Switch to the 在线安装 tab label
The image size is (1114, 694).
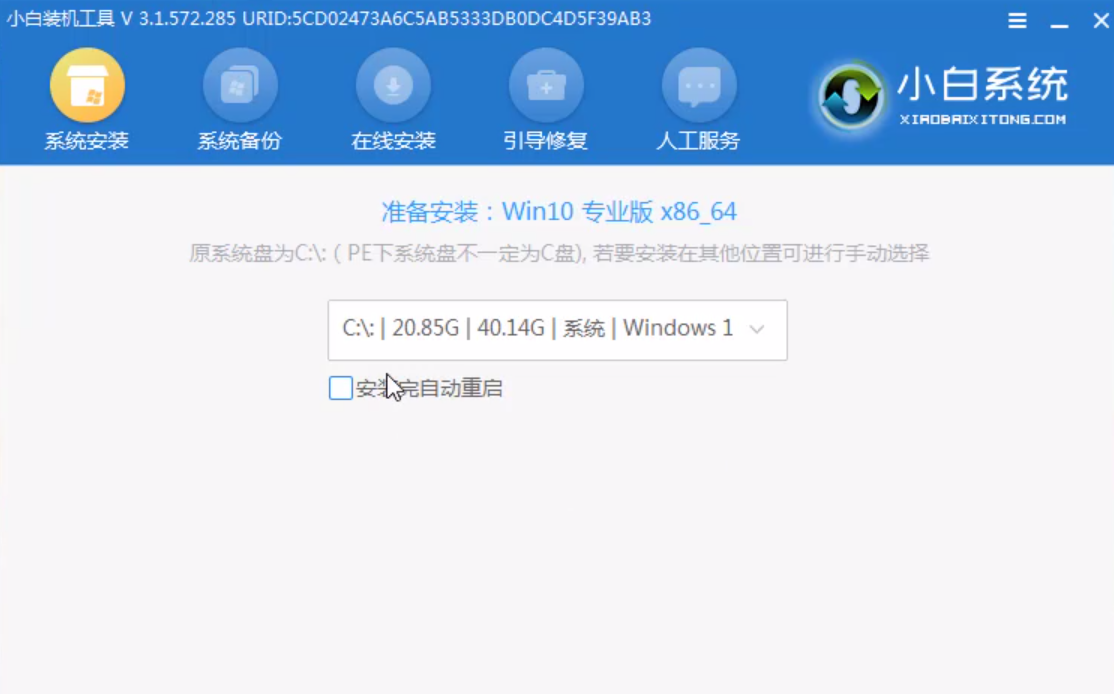pos(393,141)
